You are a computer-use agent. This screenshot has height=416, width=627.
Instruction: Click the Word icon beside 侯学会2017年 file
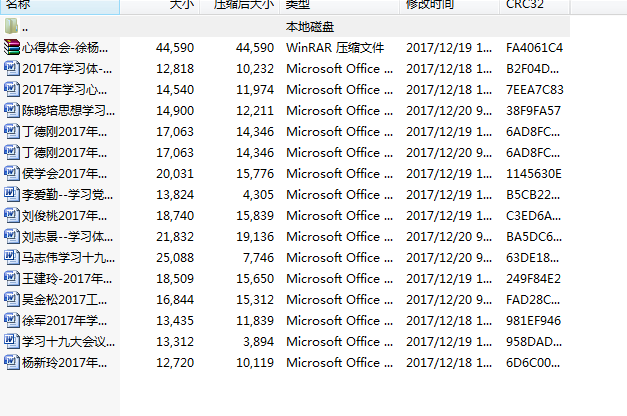[x=11, y=173]
